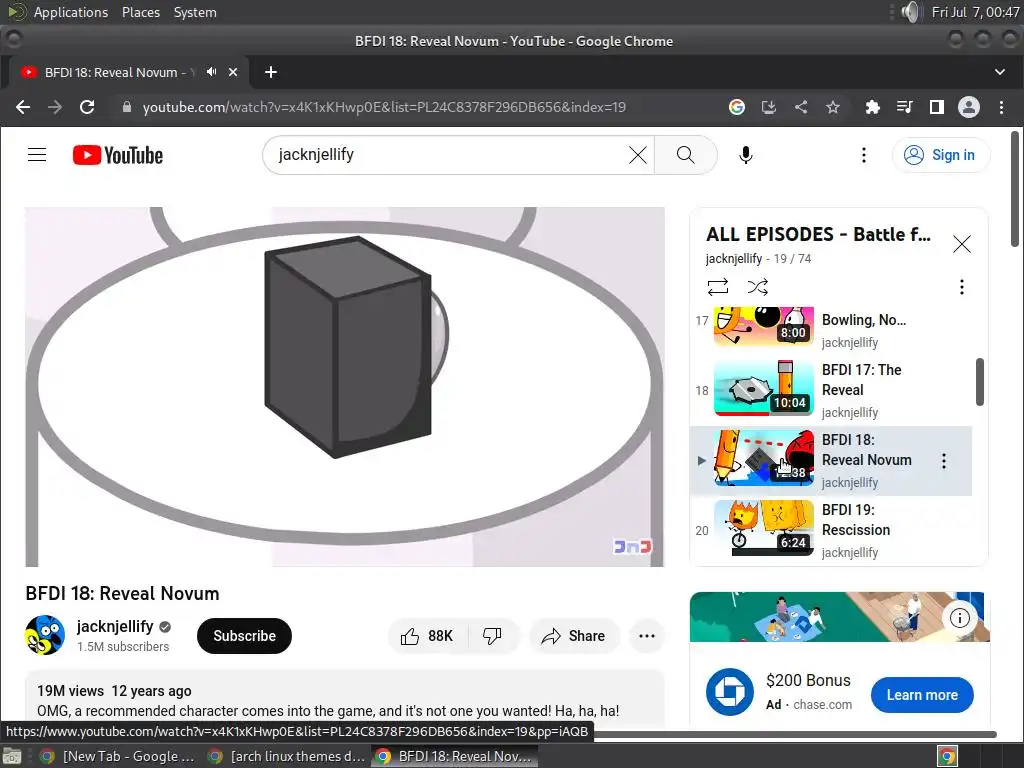Mute the BFDI 18 tab audio
This screenshot has width=1024, height=768.
point(212,72)
